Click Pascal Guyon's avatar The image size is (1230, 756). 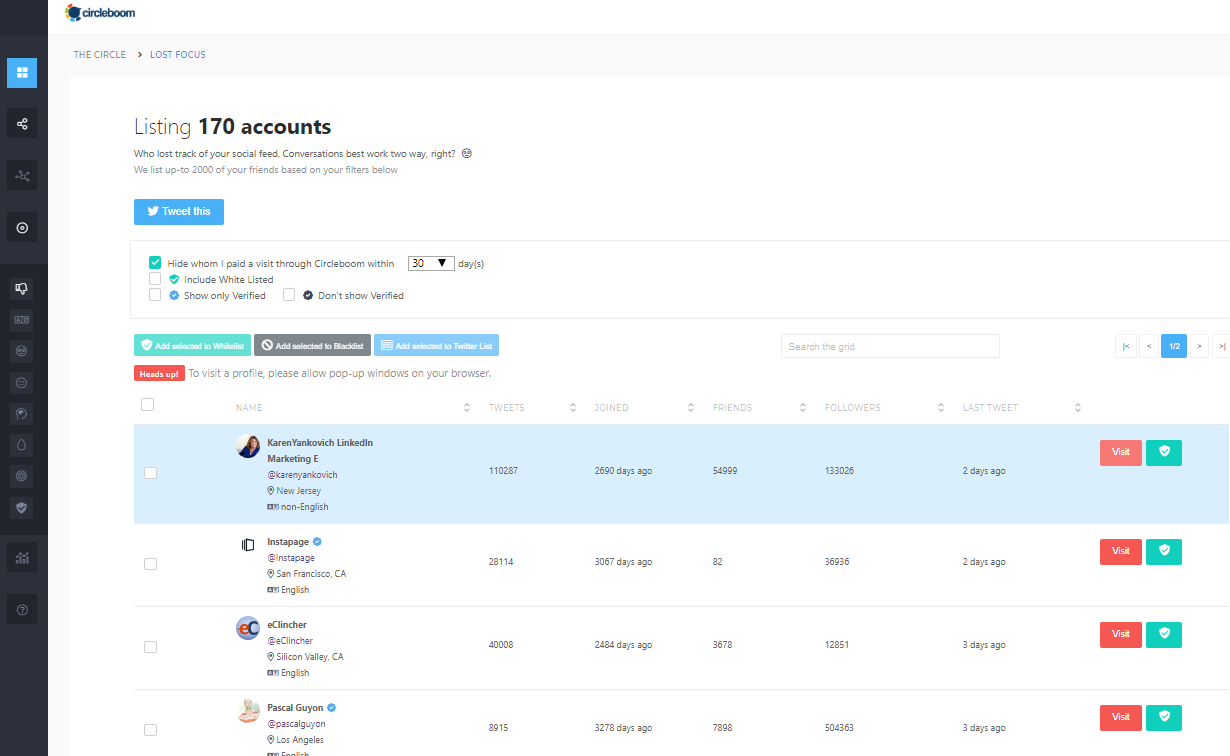coord(248,711)
